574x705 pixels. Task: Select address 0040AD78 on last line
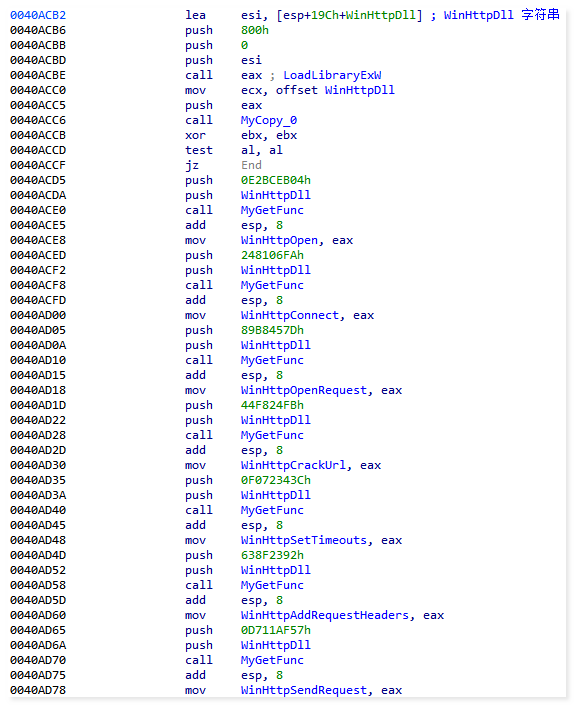click(x=38, y=690)
